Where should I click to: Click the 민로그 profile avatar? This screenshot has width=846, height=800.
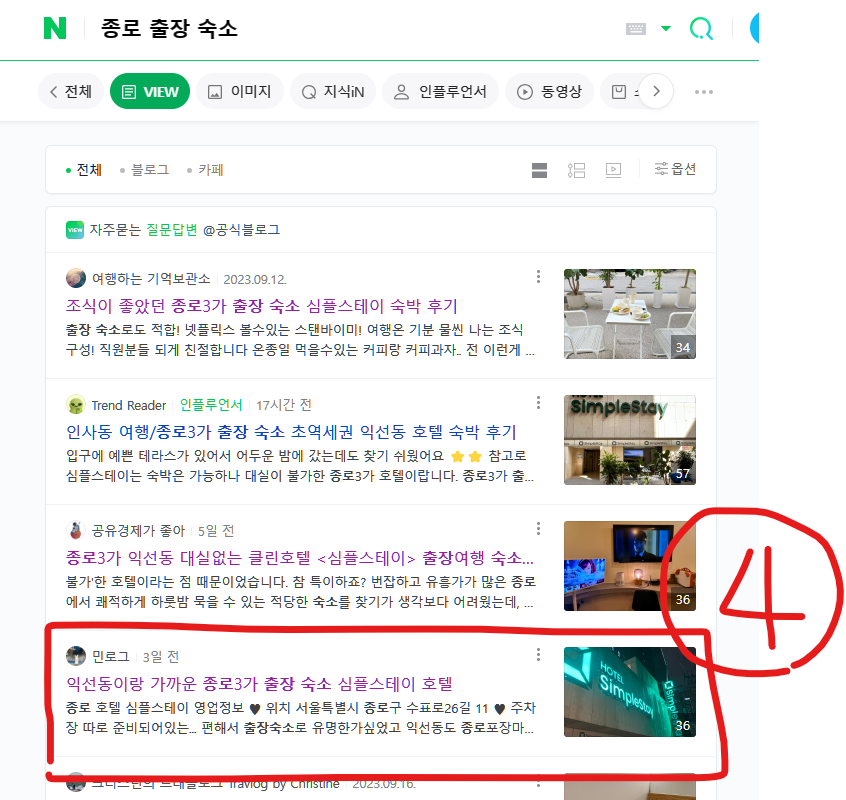click(x=76, y=657)
